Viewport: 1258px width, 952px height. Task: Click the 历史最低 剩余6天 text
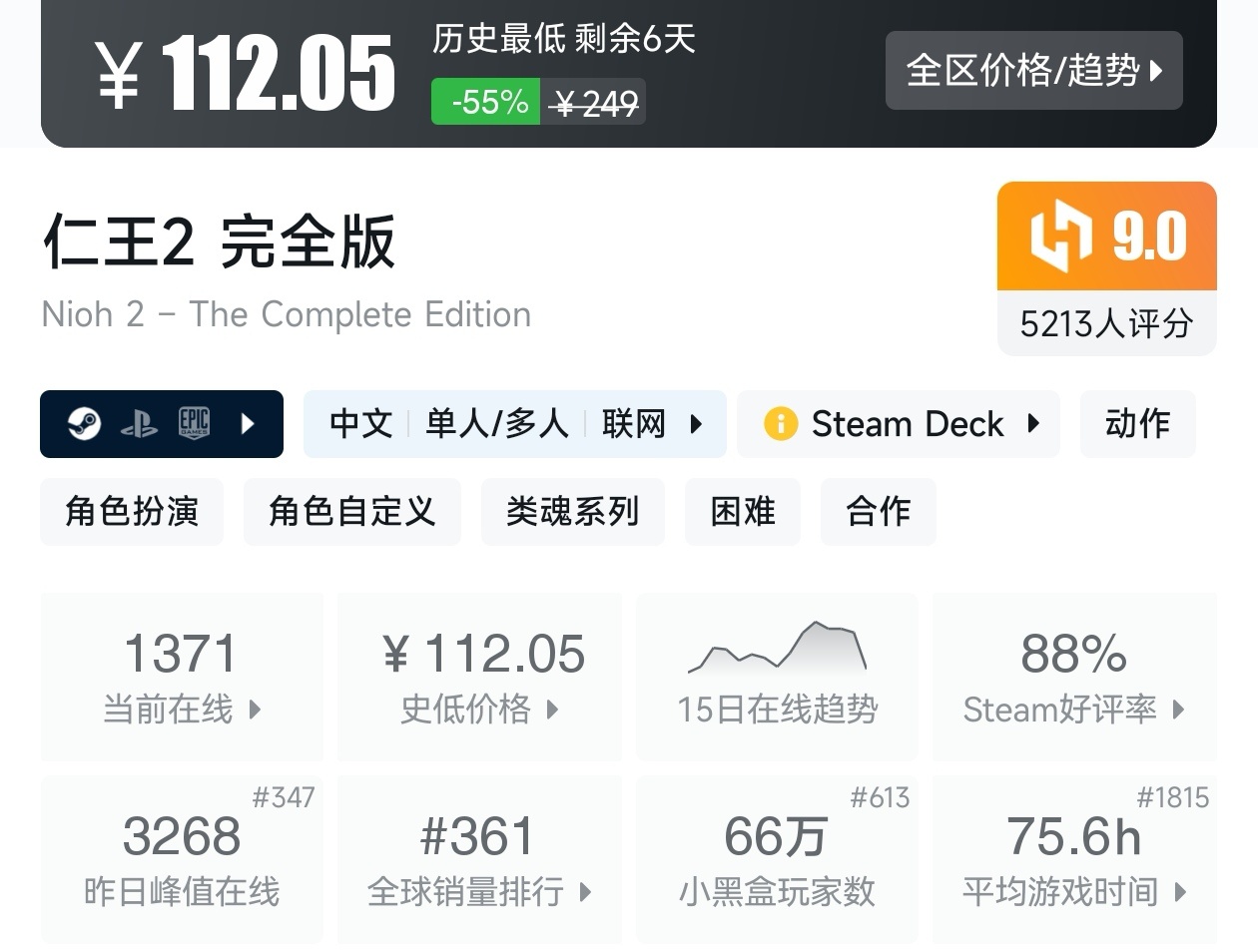(x=564, y=39)
